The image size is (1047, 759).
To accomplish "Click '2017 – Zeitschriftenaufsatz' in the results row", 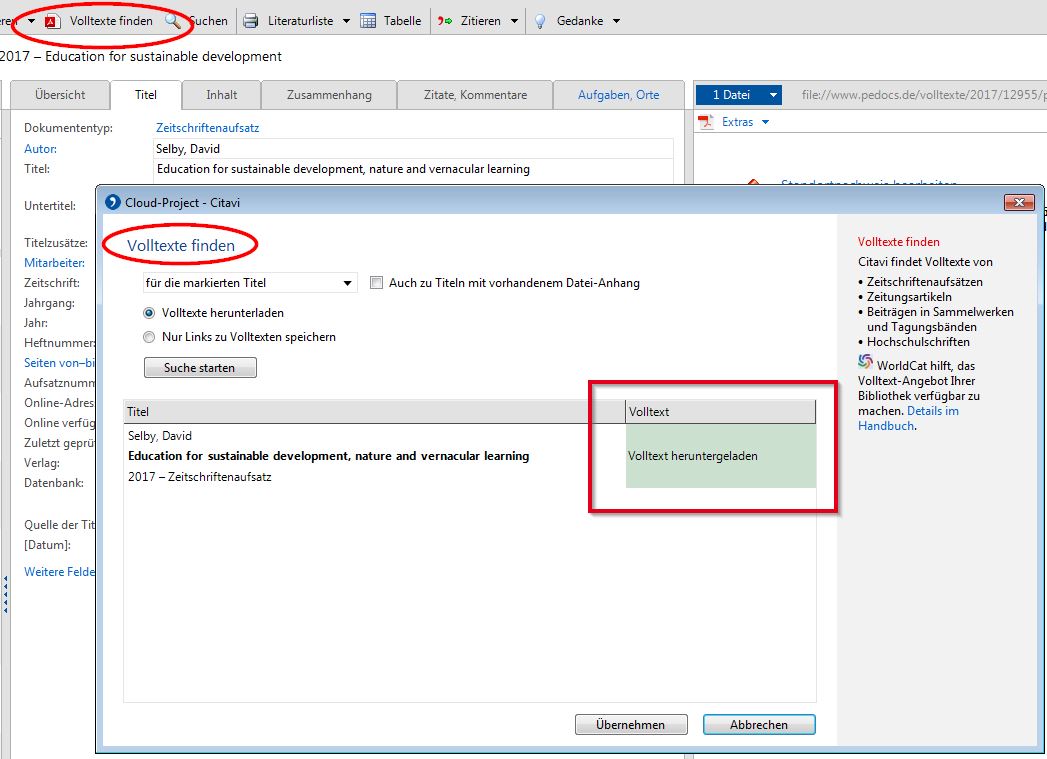I will (x=200, y=477).
